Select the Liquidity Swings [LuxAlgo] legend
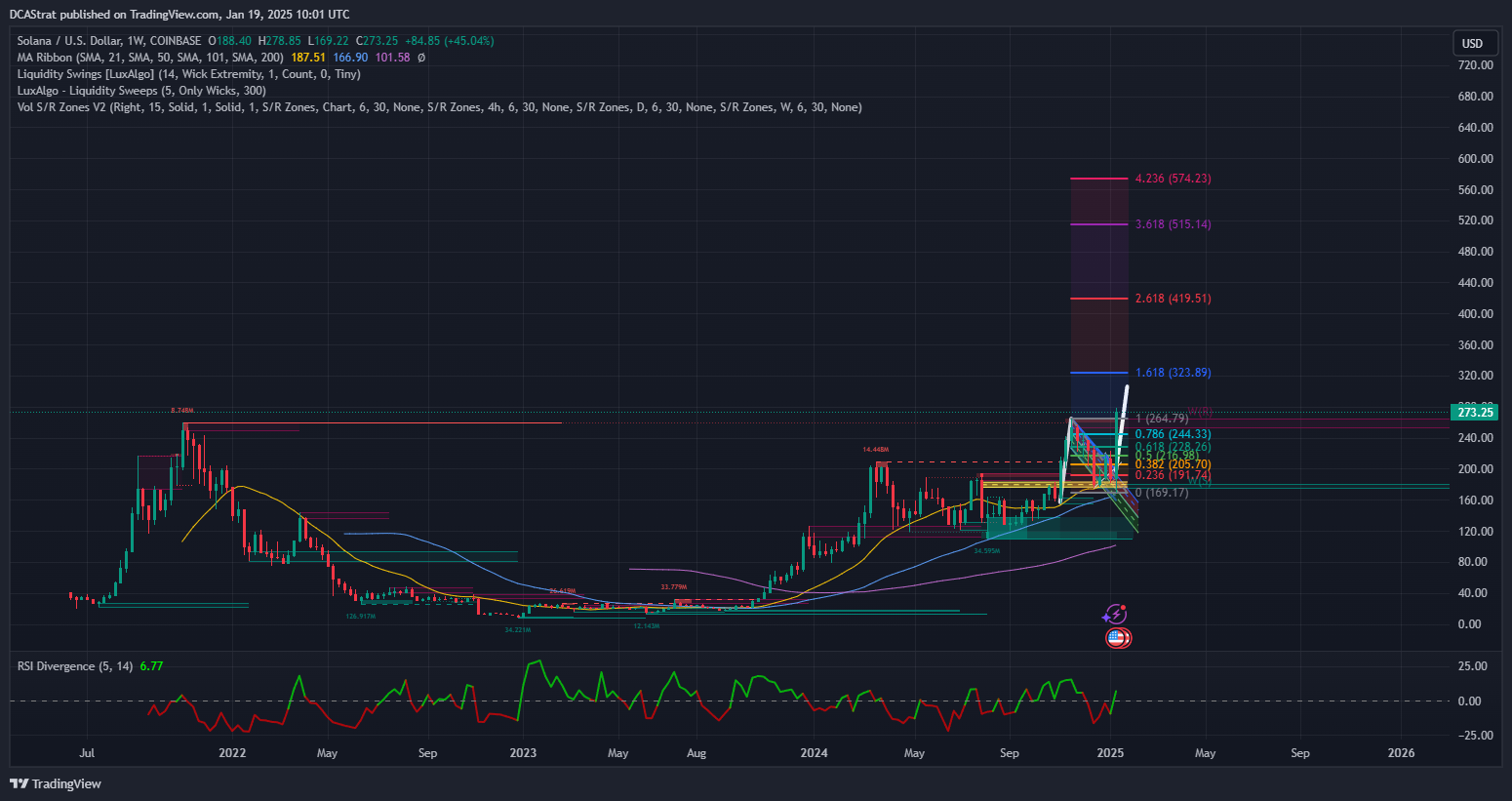Viewport: 1512px width, 801px height. tap(188, 74)
